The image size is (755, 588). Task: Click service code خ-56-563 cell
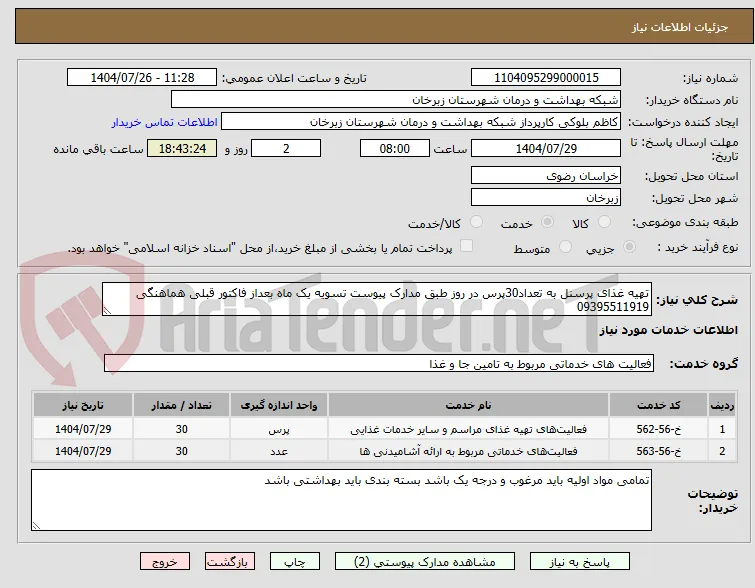point(658,451)
